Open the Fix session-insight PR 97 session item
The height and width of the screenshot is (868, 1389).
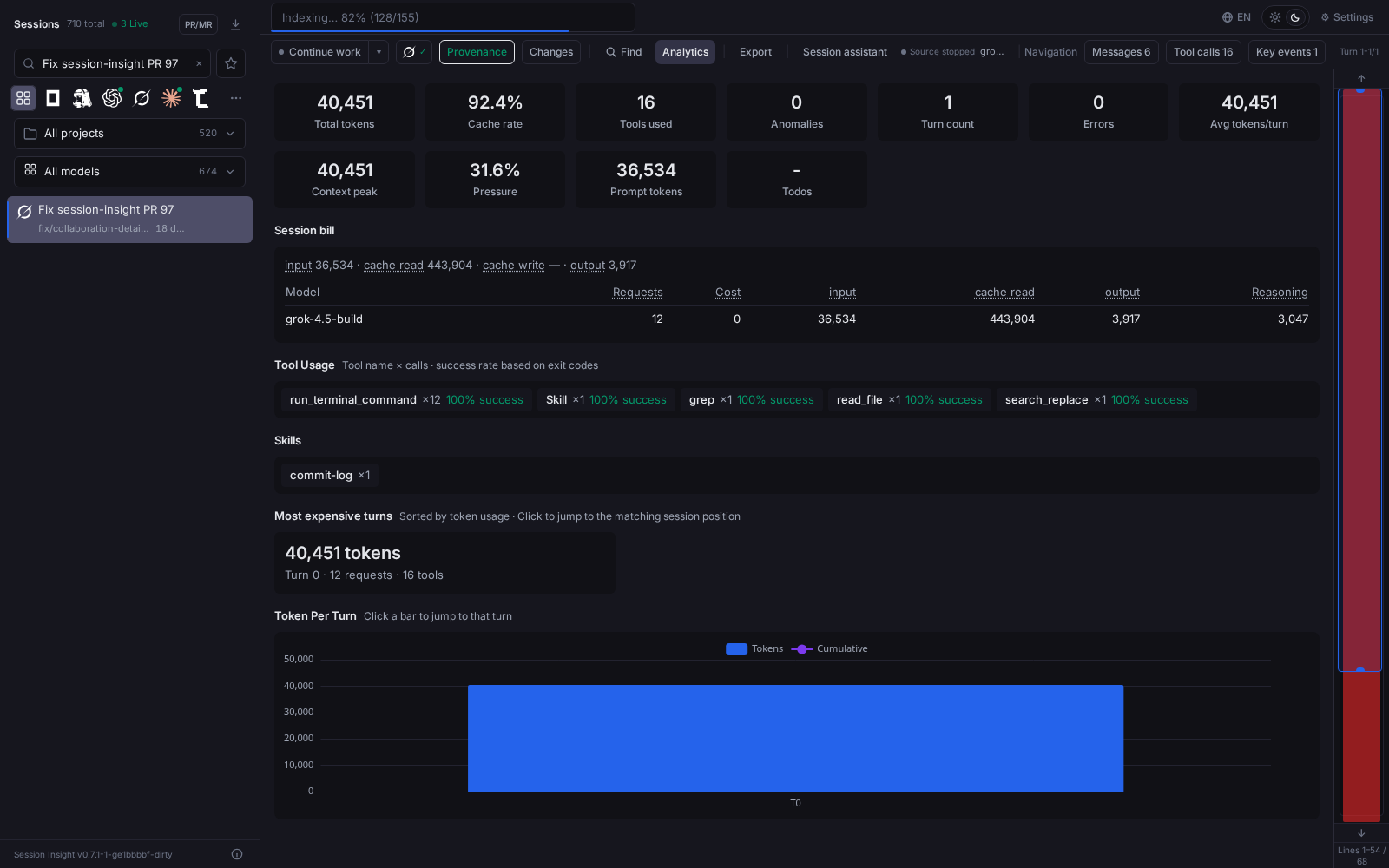click(x=129, y=220)
